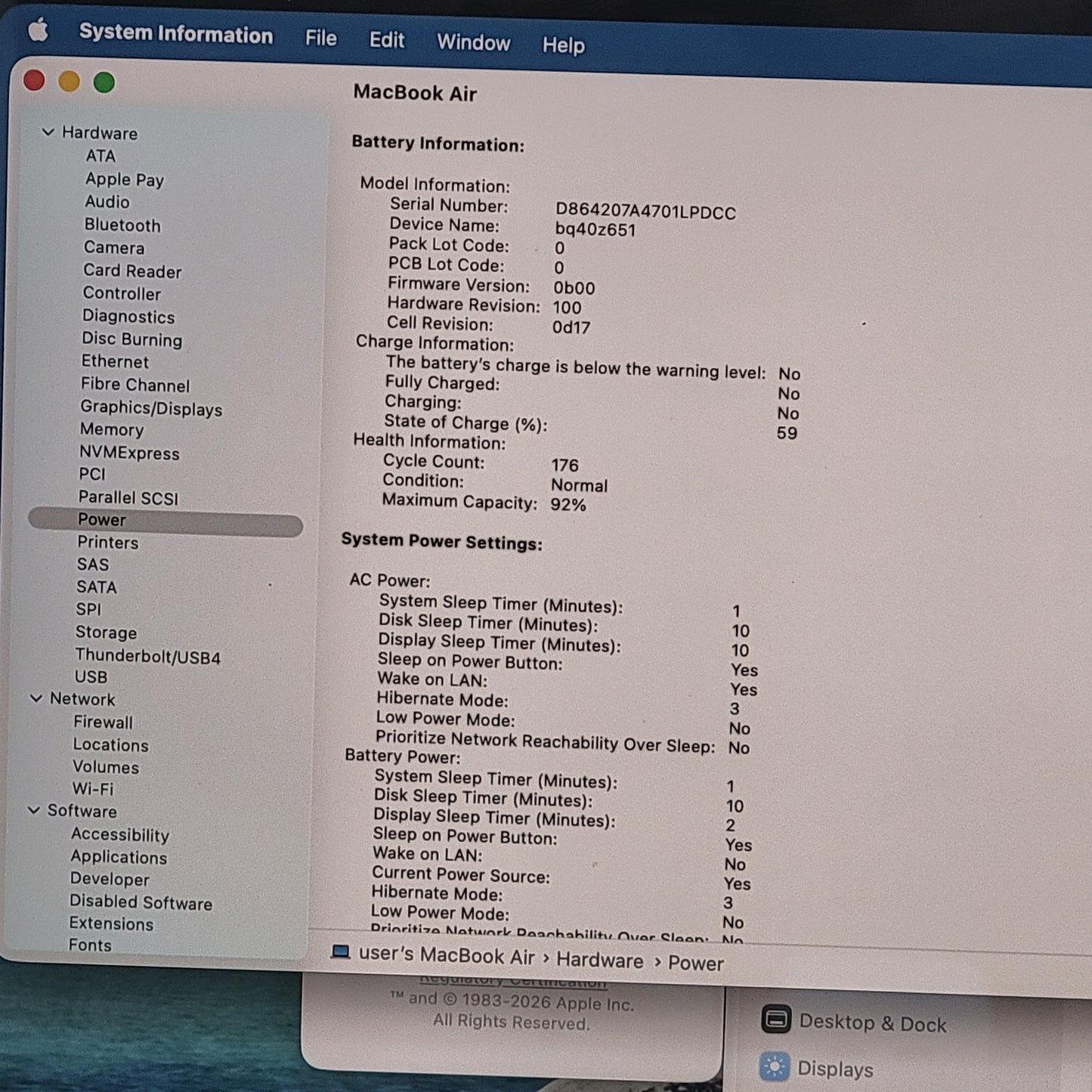The width and height of the screenshot is (1092, 1092).
Task: Select ATA in the sidebar
Action: click(x=101, y=156)
